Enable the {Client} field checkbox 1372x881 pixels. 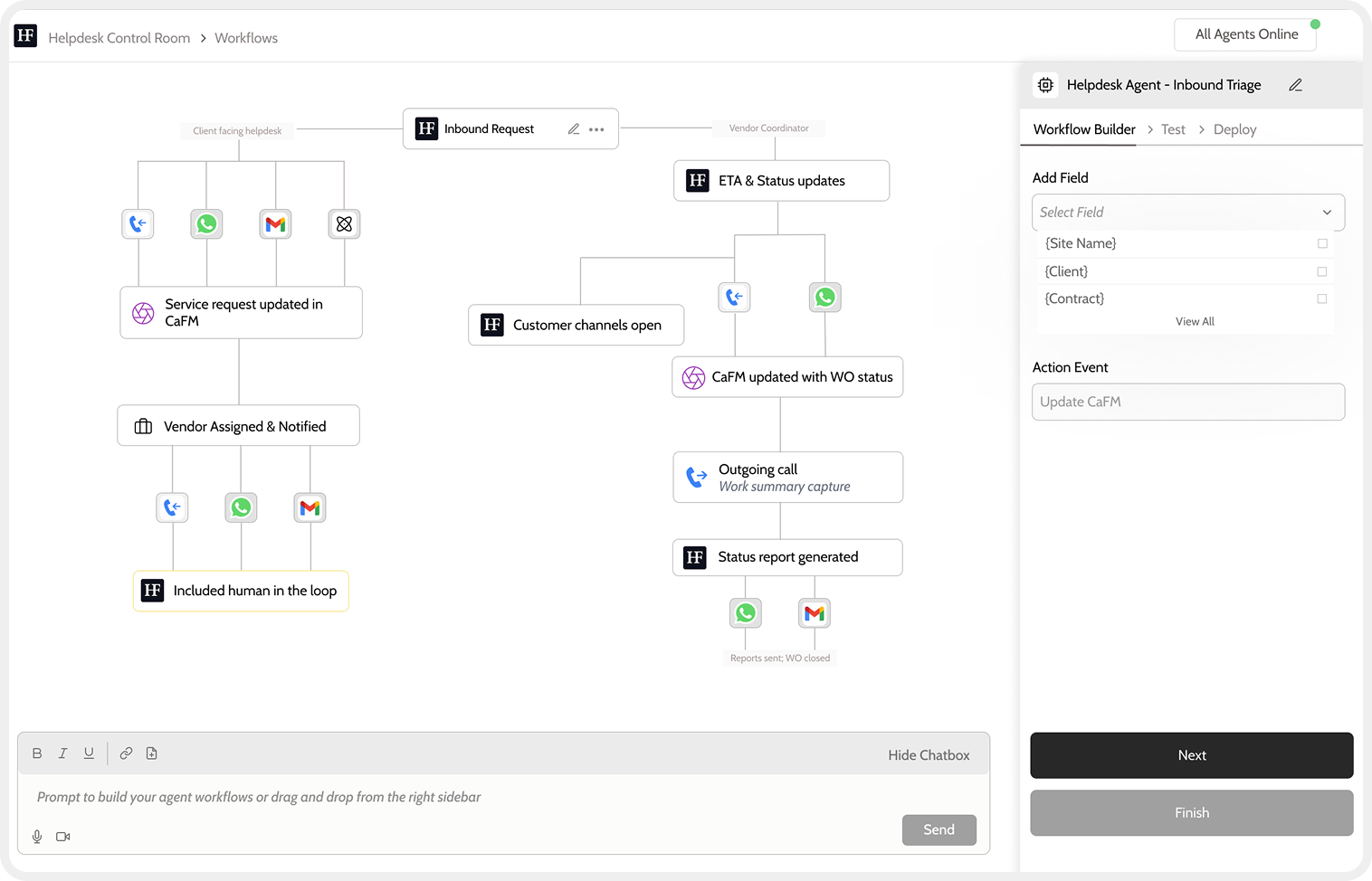click(x=1322, y=271)
